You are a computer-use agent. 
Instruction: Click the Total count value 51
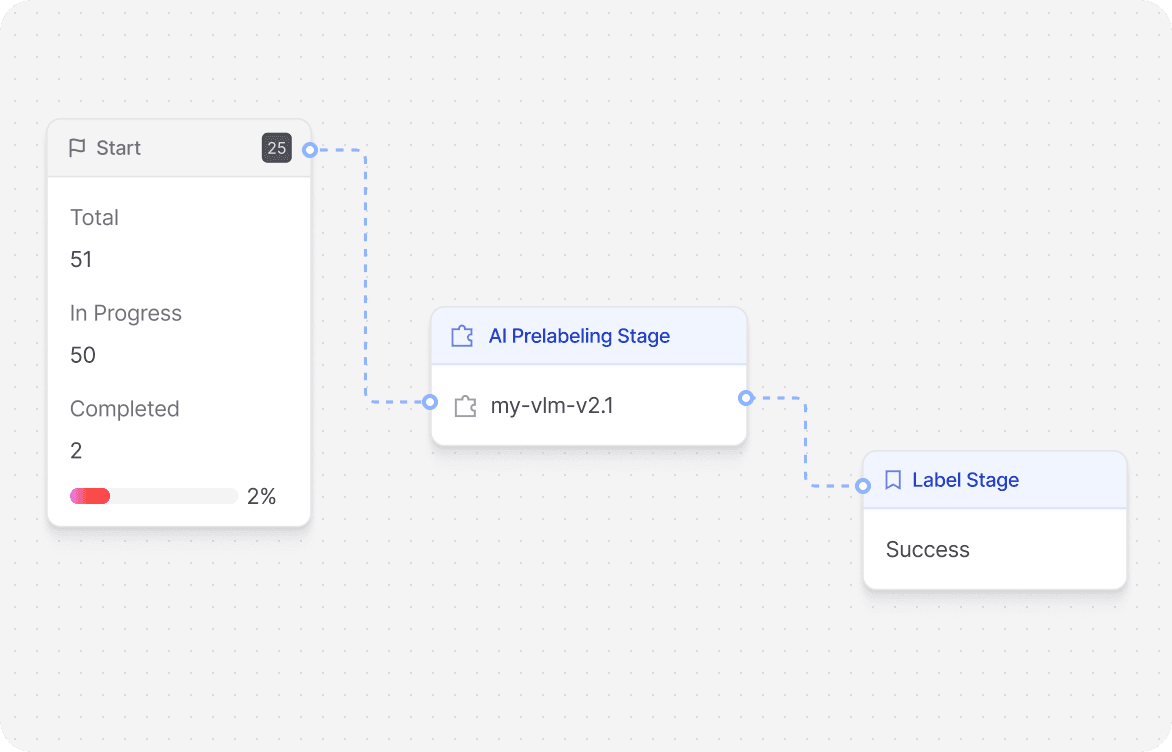click(81, 259)
